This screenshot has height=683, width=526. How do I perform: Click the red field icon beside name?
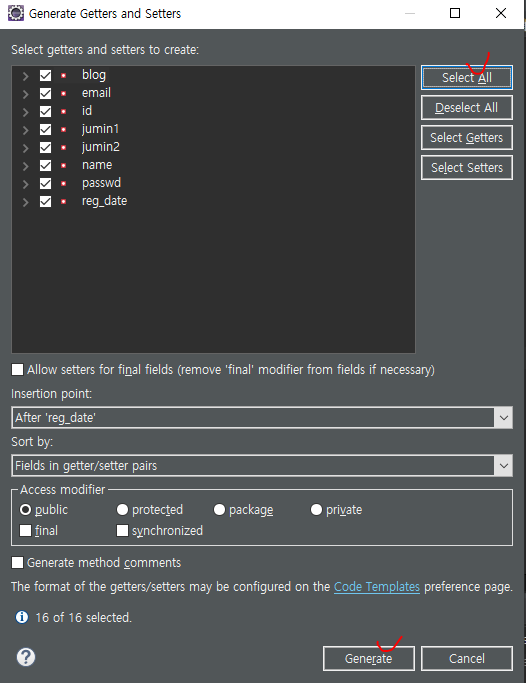[x=64, y=166]
